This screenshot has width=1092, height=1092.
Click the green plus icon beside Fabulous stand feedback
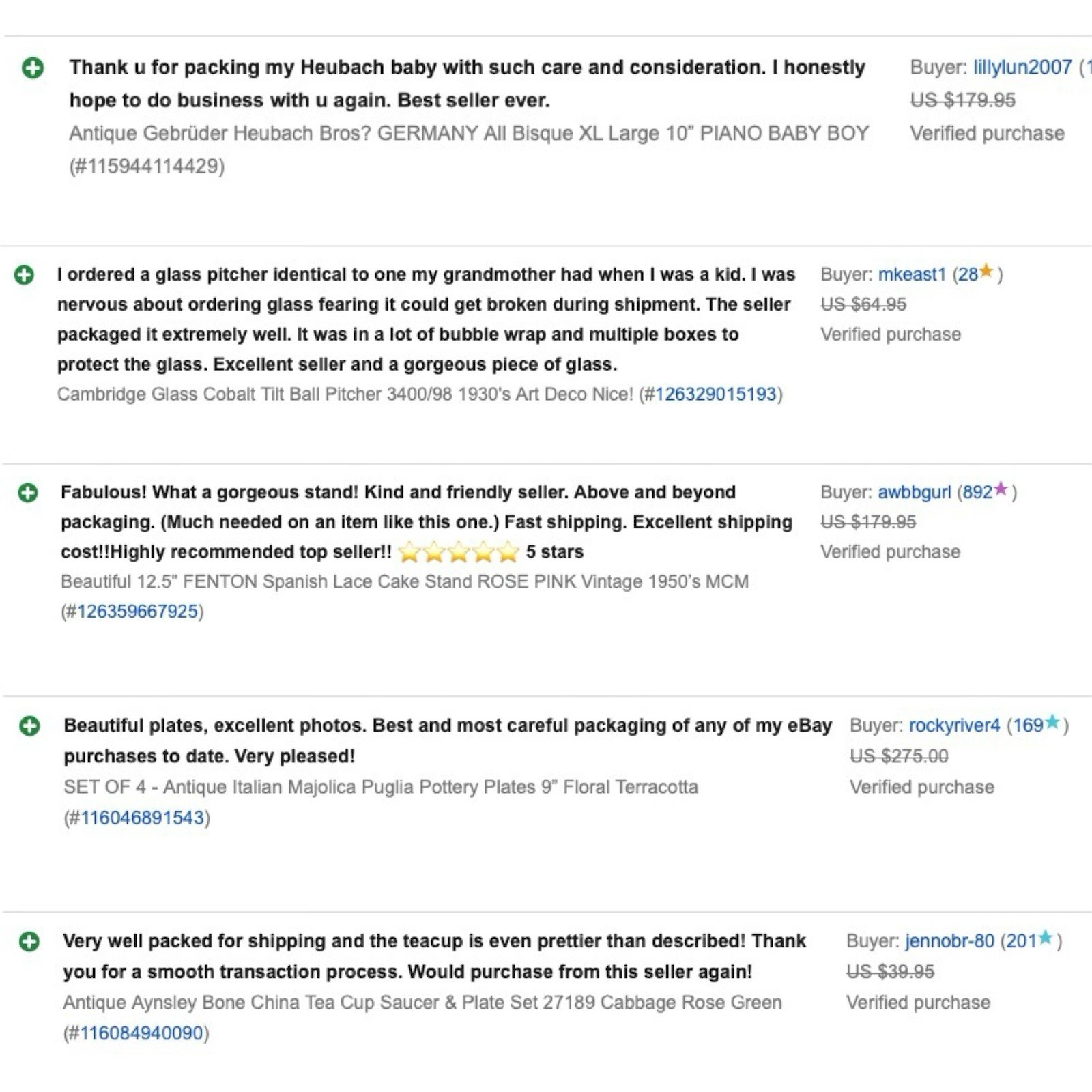[28, 492]
